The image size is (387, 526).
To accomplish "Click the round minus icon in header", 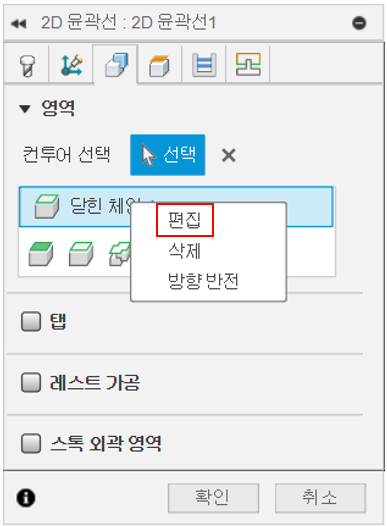I will point(359,23).
